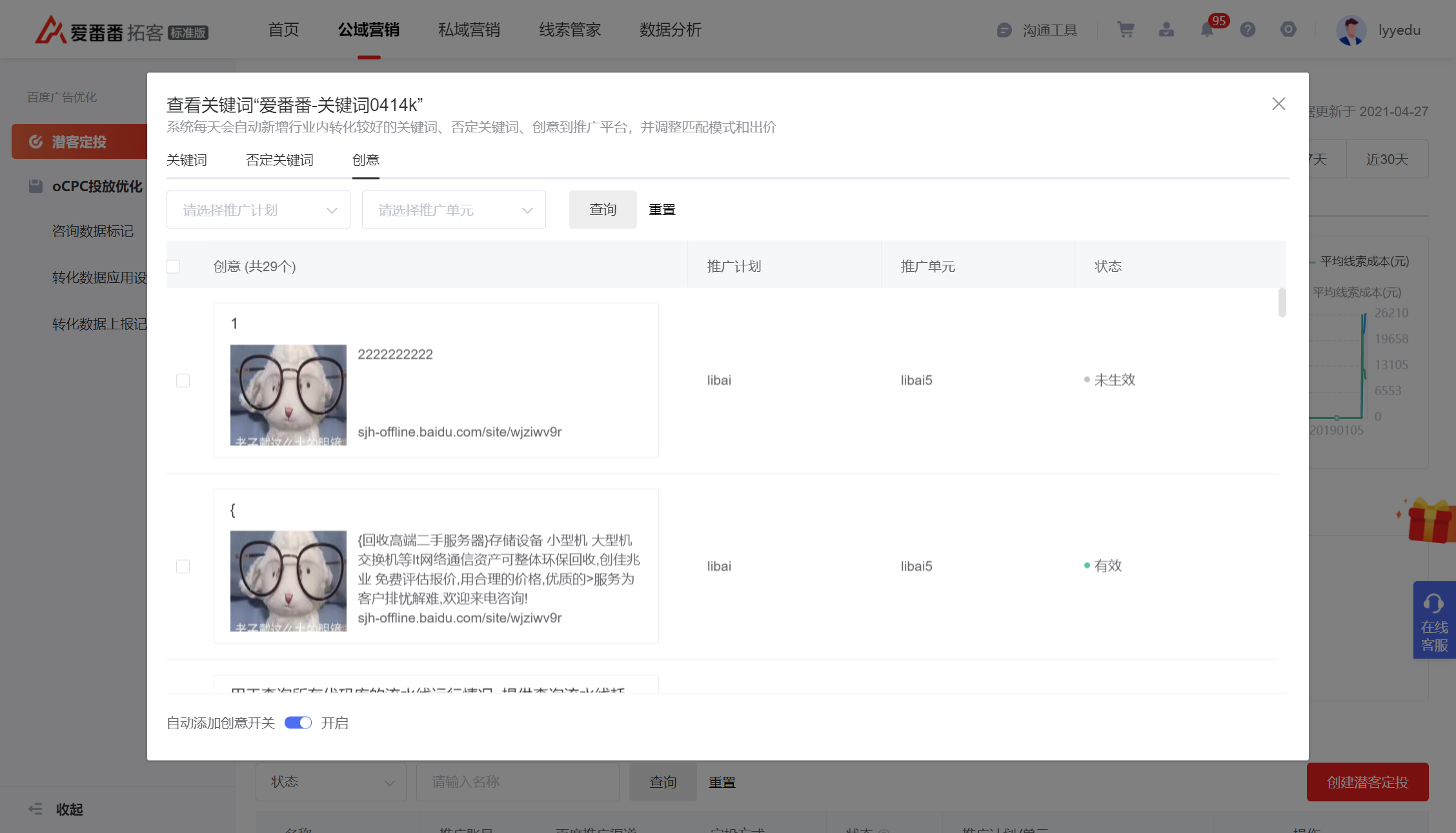Open the user account icon beside the cart
The height and width of the screenshot is (833, 1456).
1166,30
